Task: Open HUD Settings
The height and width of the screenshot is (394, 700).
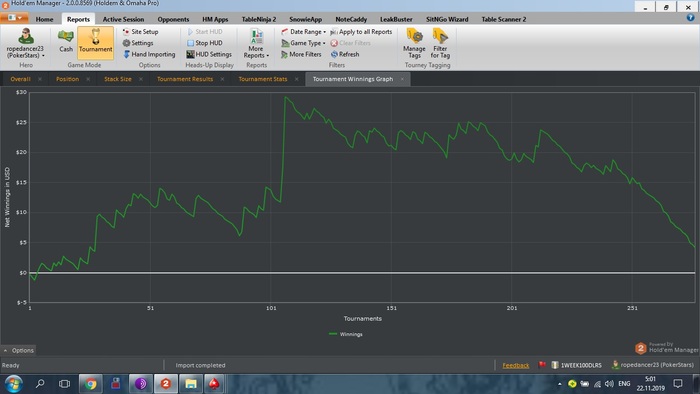Action: pos(209,54)
